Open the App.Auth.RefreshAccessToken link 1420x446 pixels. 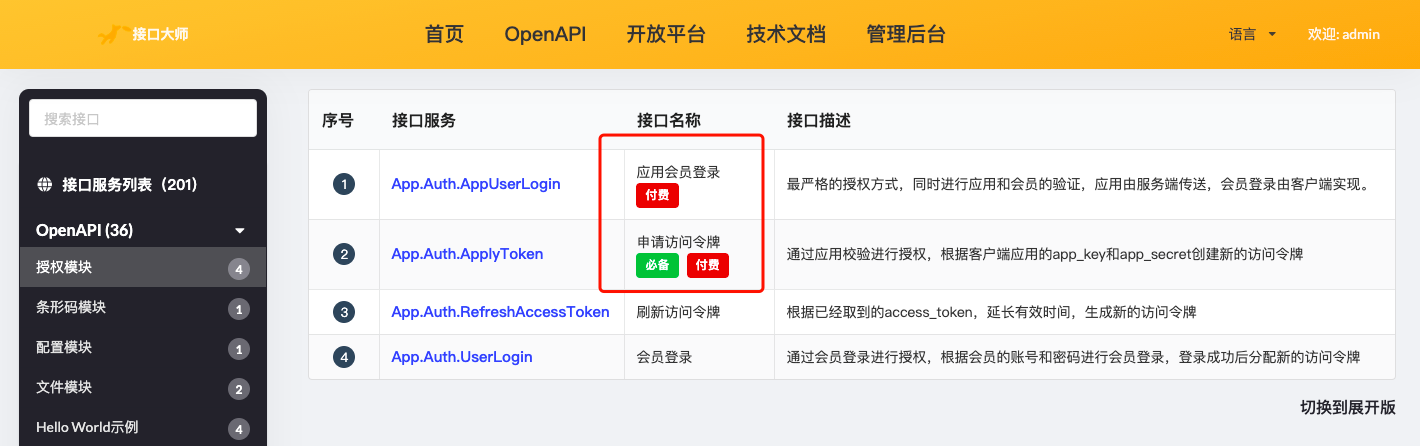click(x=500, y=312)
